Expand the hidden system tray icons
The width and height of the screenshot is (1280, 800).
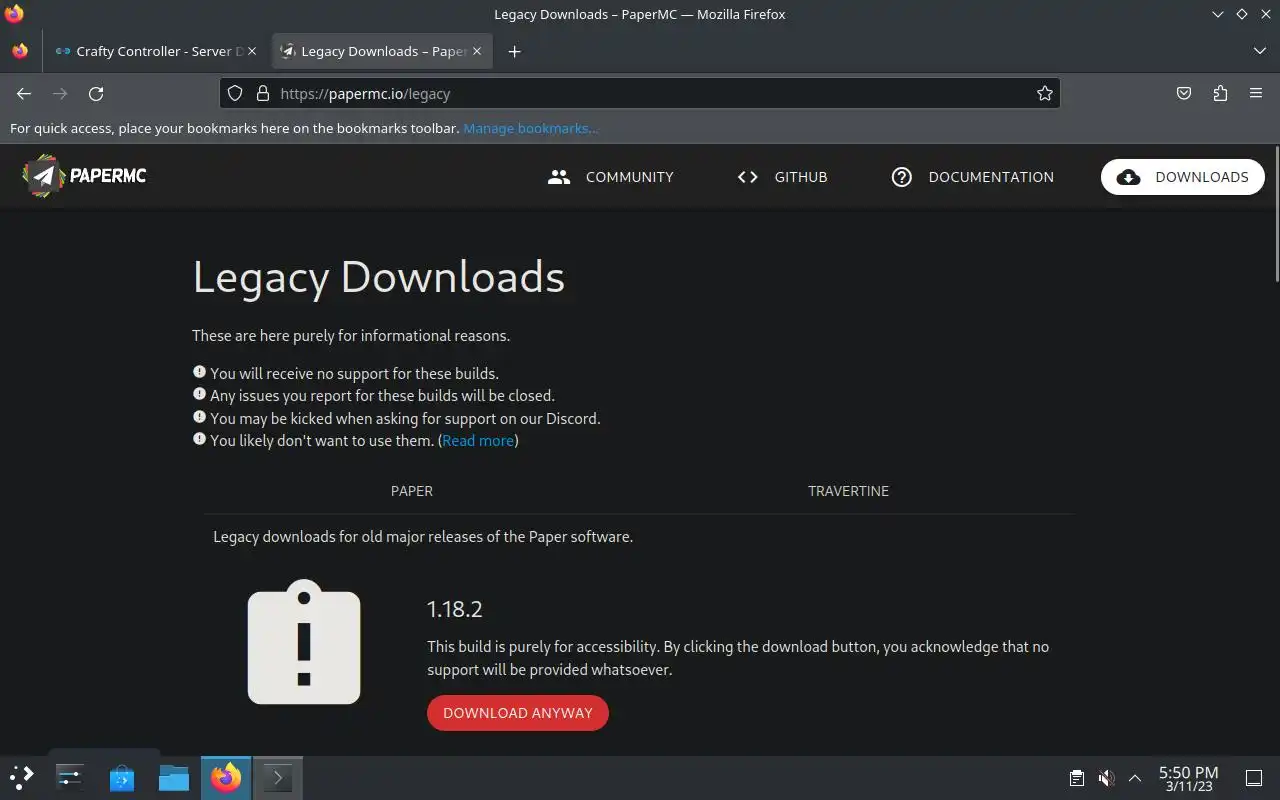point(1135,777)
